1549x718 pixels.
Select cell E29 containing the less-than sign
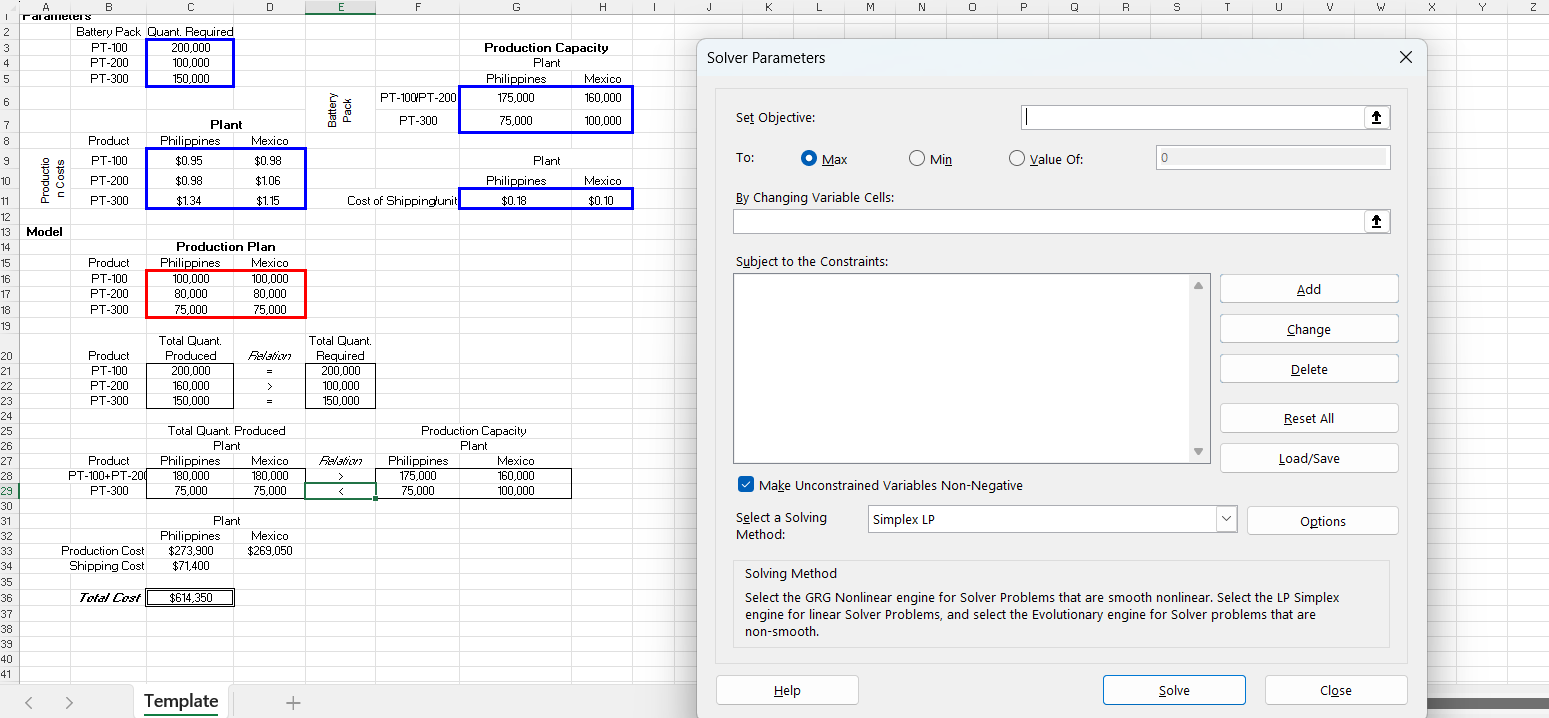340,491
